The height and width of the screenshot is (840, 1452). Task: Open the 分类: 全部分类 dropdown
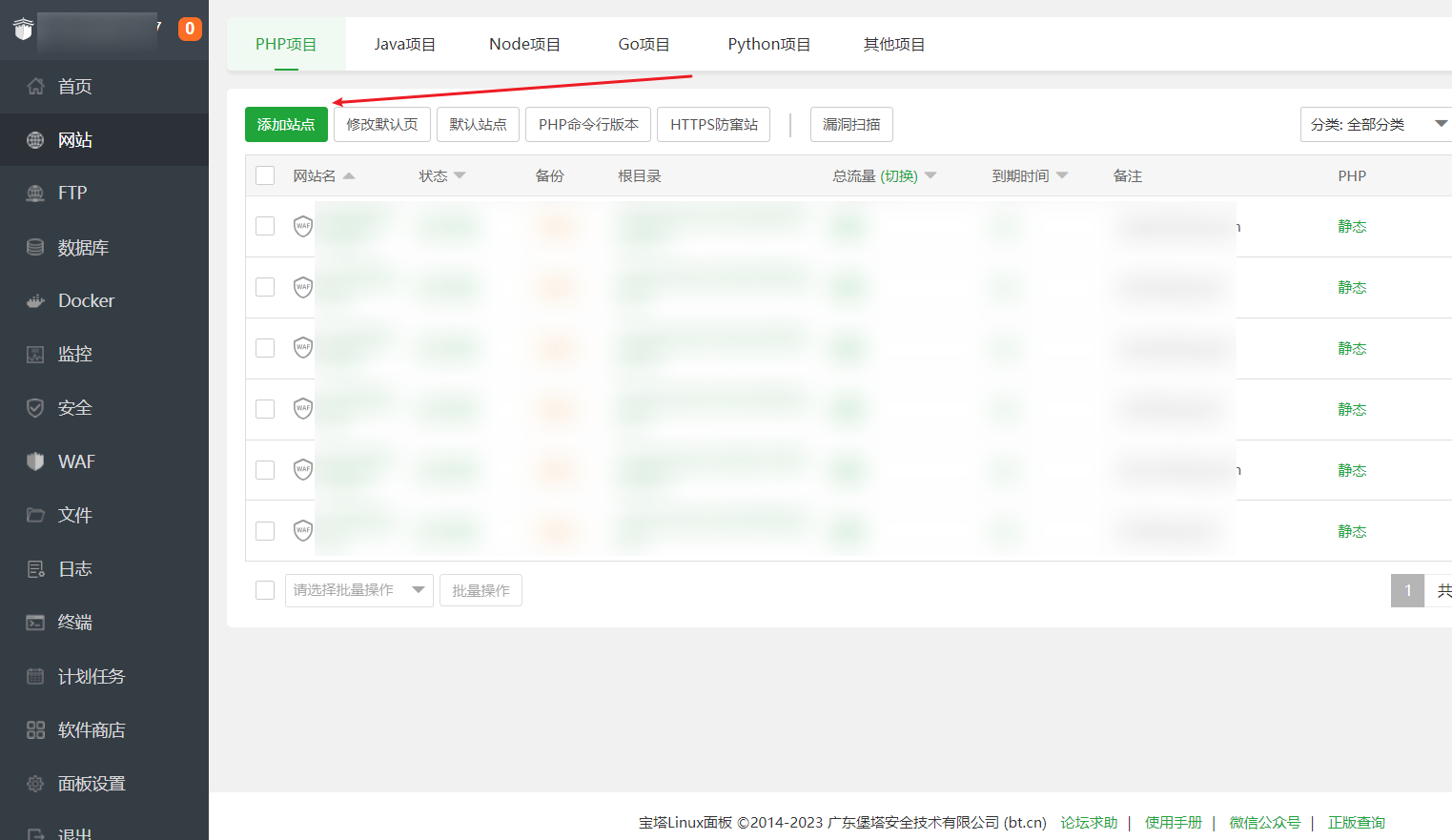click(1377, 125)
